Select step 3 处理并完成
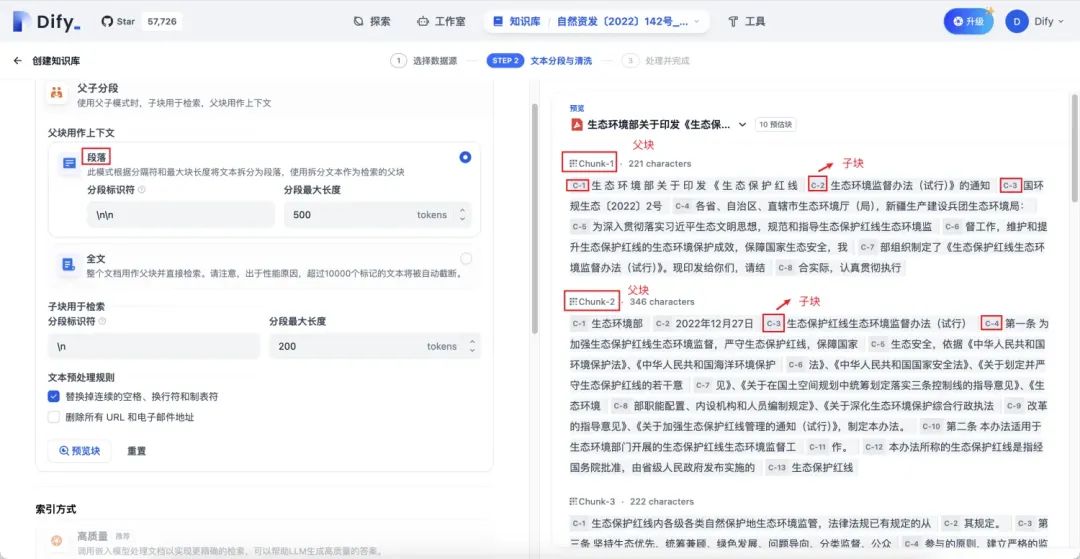The height and width of the screenshot is (559, 1080). pos(656,61)
